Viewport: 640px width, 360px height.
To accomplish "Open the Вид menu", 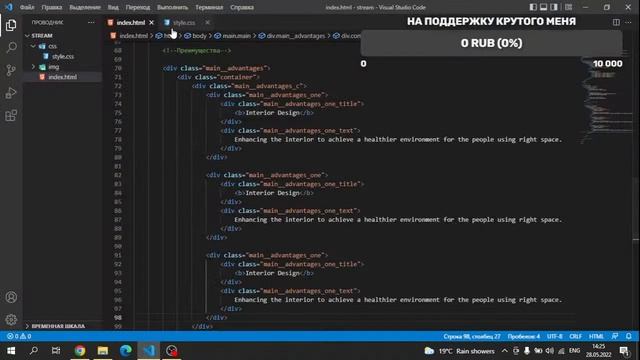I will click(x=113, y=7).
